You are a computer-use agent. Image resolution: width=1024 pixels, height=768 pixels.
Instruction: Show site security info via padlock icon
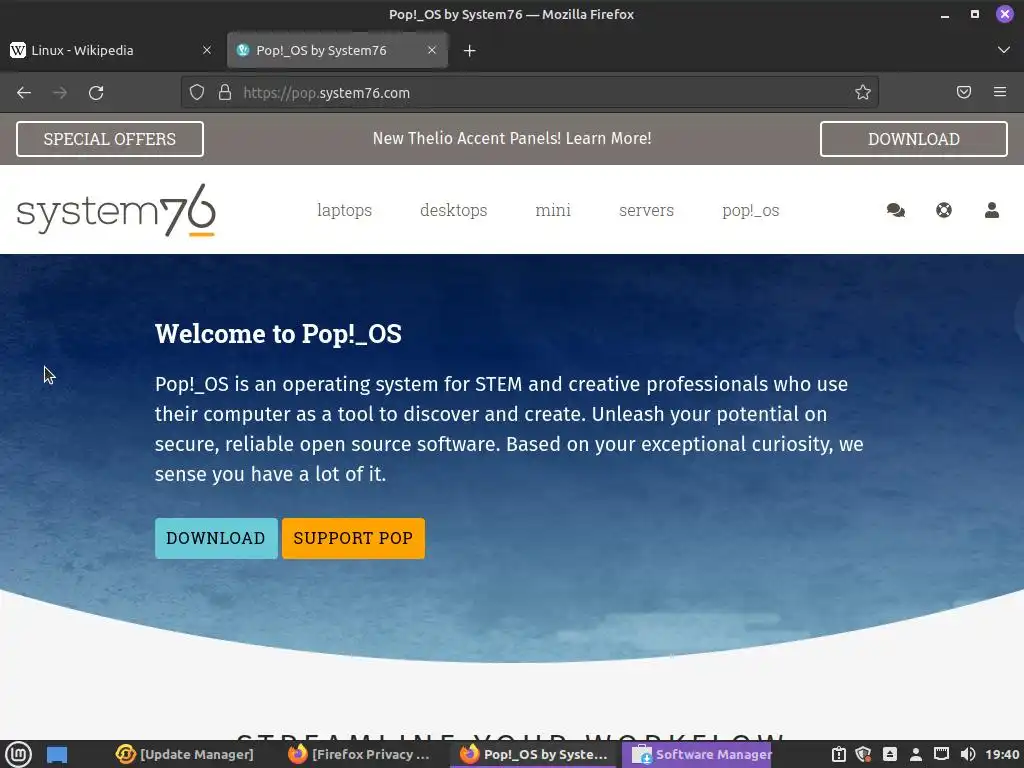[x=225, y=93]
